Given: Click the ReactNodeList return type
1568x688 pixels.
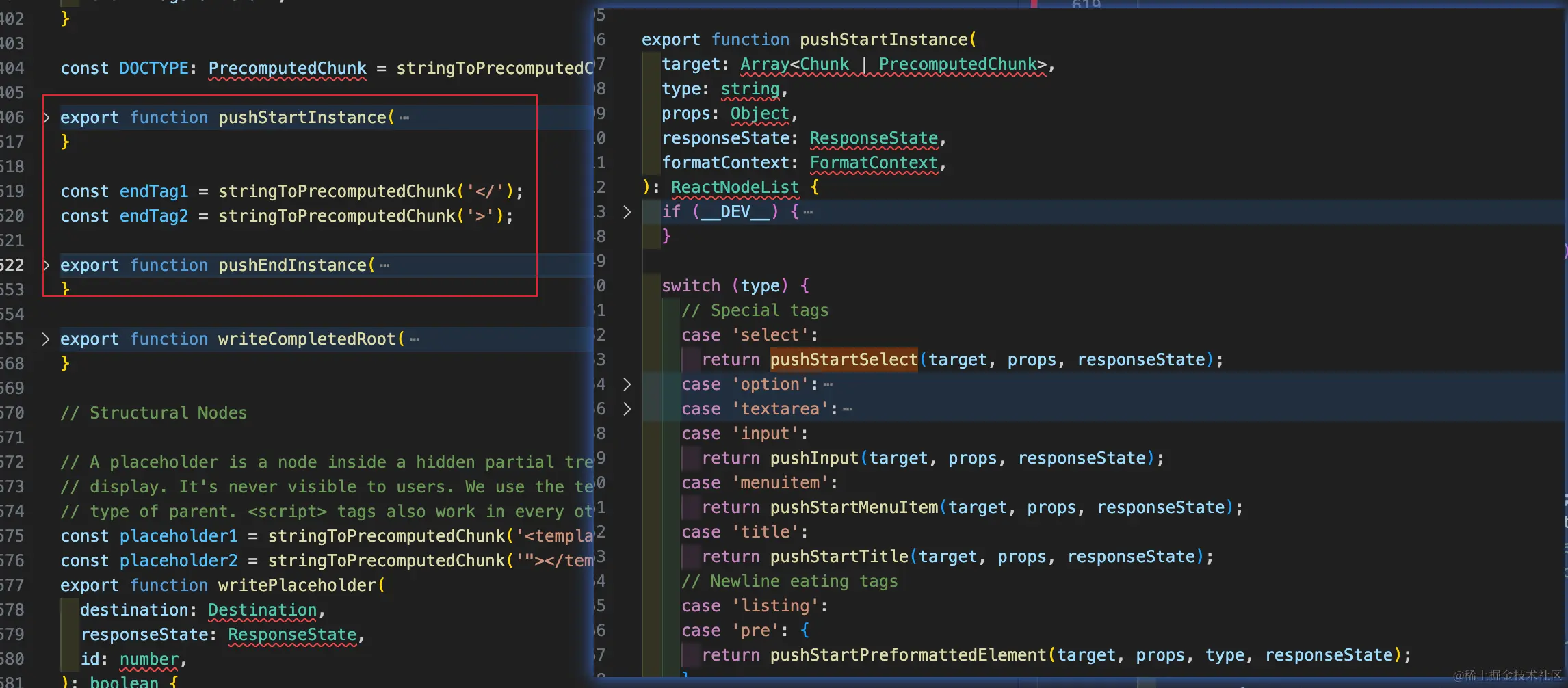Looking at the screenshot, I should click(x=735, y=187).
